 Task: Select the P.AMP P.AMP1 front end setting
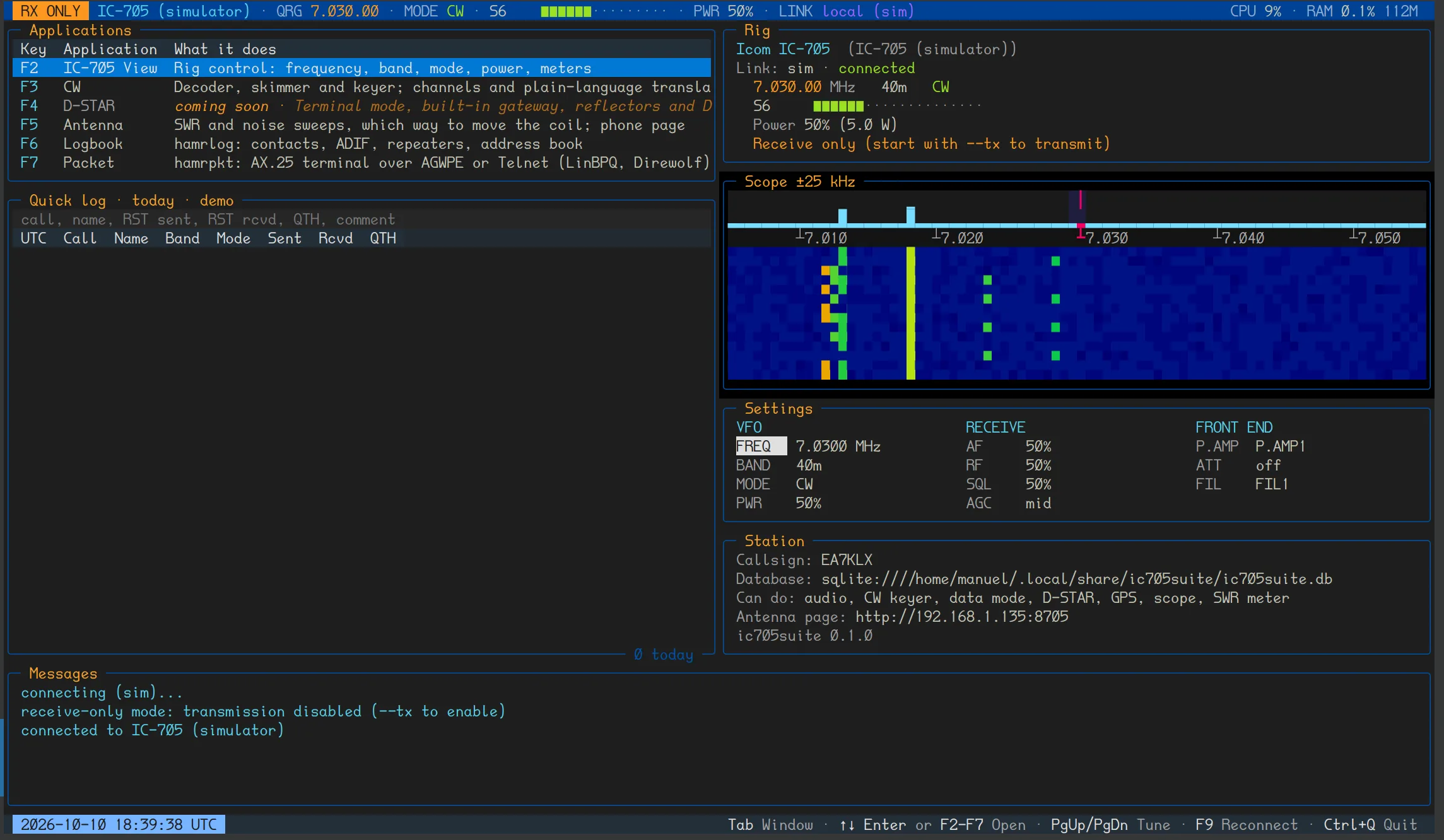pos(1250,446)
